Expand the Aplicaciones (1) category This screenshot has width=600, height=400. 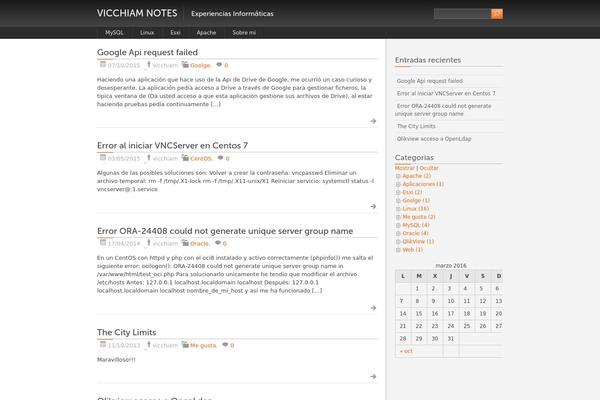tap(398, 184)
